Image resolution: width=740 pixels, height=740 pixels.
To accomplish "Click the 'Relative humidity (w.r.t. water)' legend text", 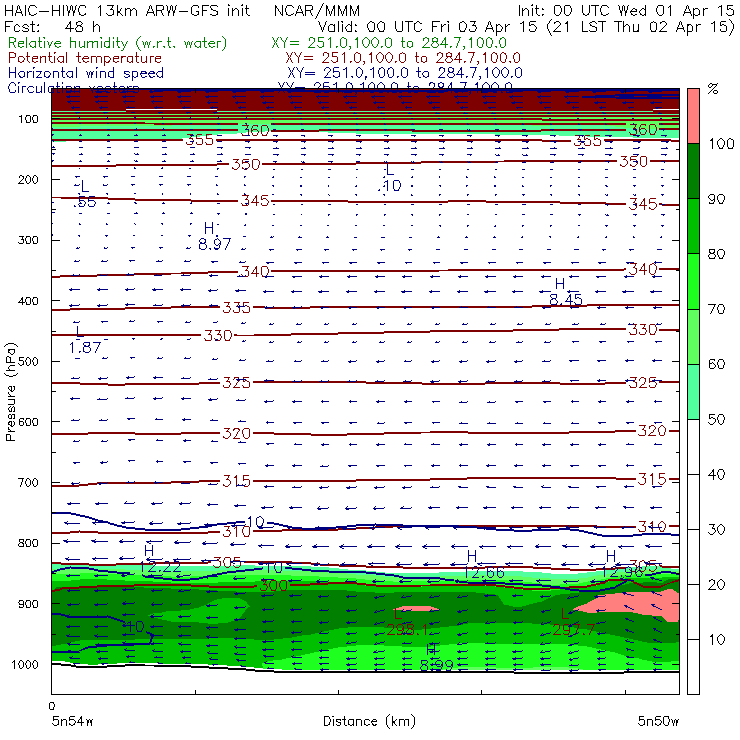I will point(117,43).
